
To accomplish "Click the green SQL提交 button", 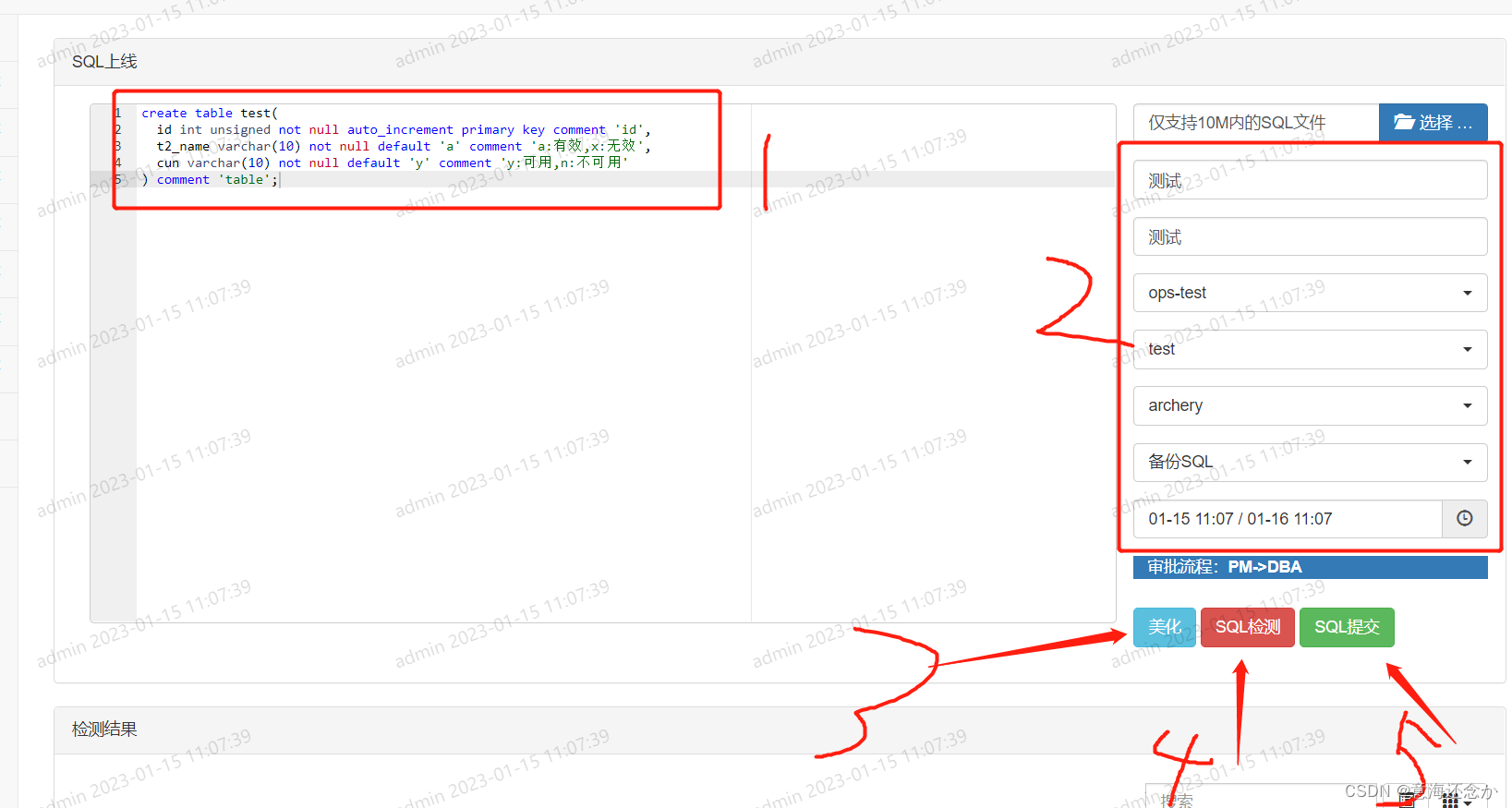I will [x=1347, y=627].
